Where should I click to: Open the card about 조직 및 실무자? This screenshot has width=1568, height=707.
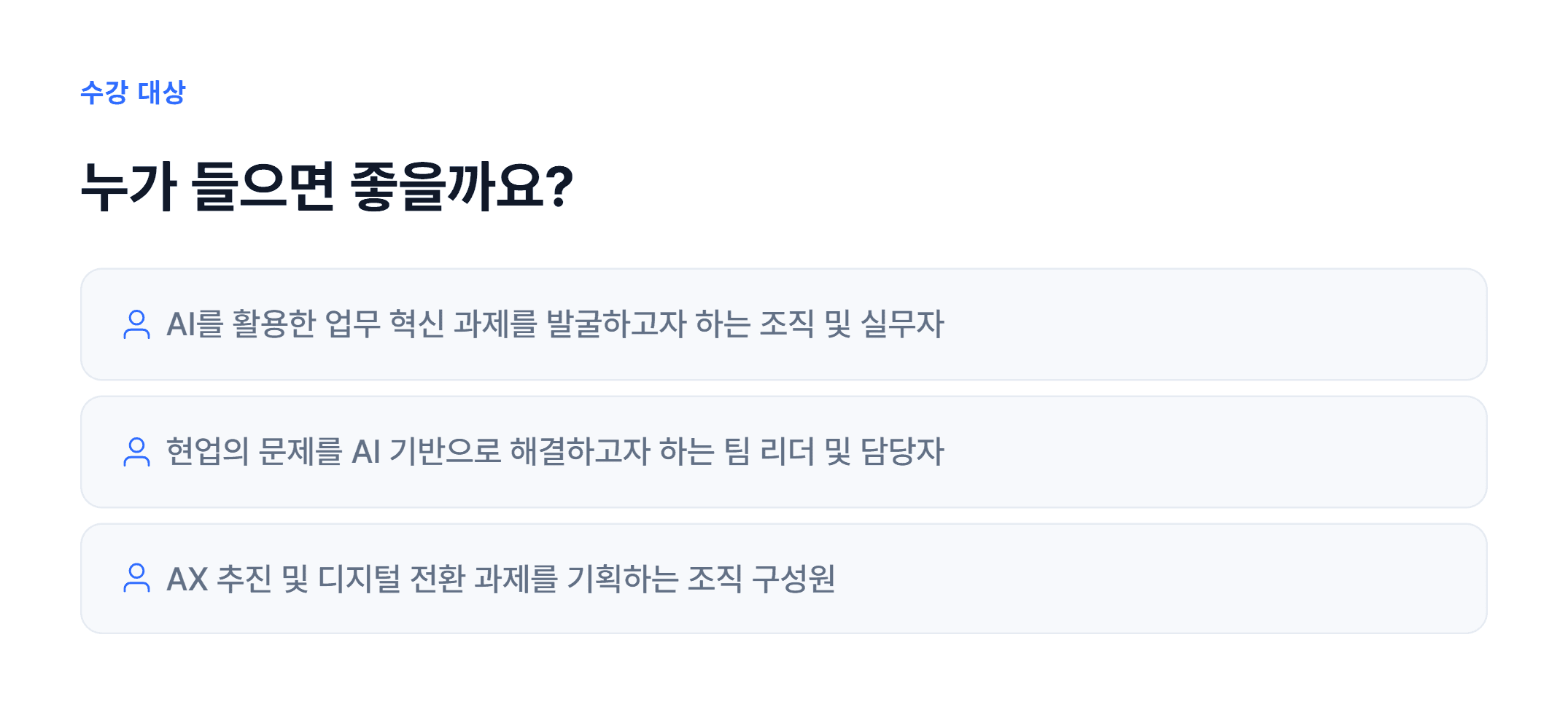(783, 324)
